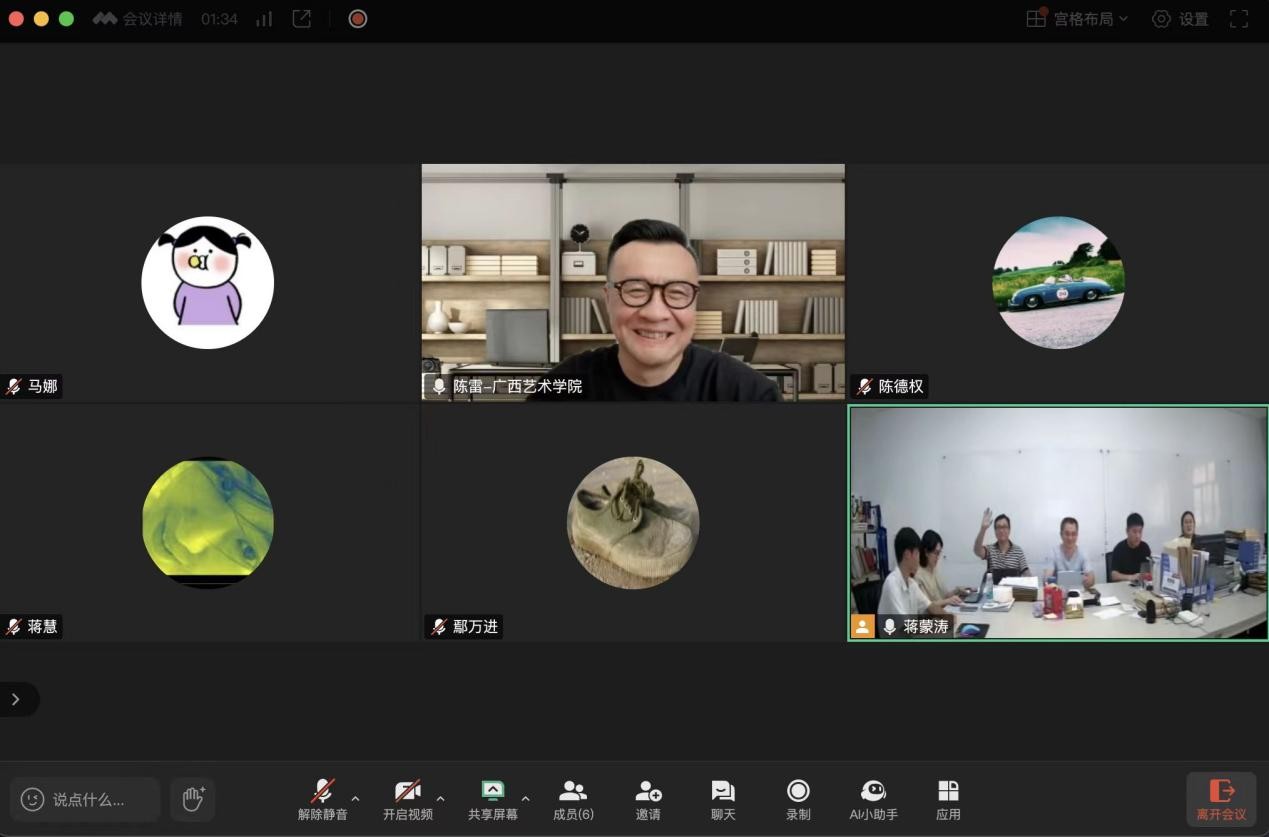The height and width of the screenshot is (837, 1269).
Task: Click the orange host badge beside 蒋蒙涛
Action: click(x=862, y=627)
